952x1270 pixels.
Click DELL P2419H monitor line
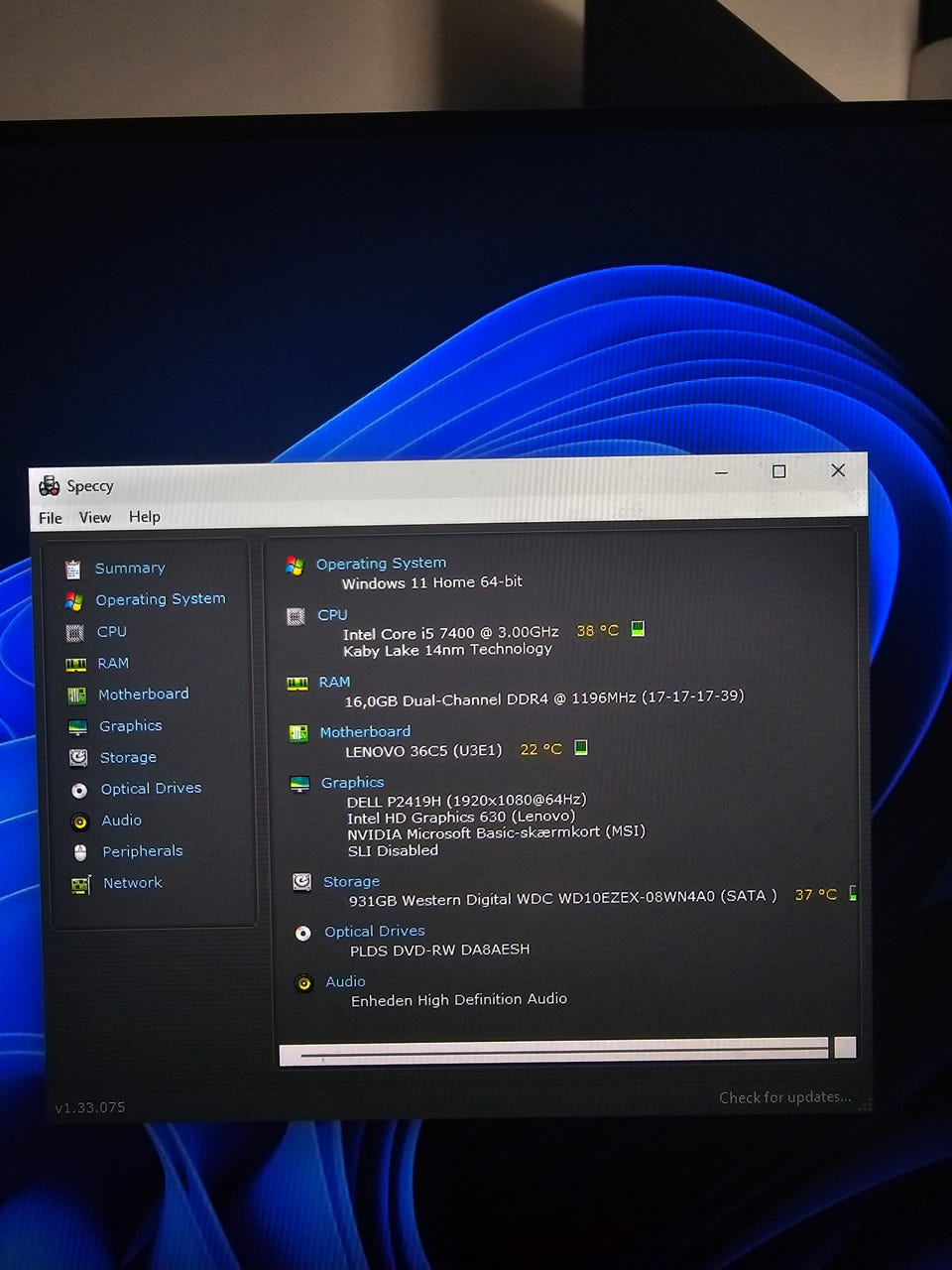click(466, 801)
